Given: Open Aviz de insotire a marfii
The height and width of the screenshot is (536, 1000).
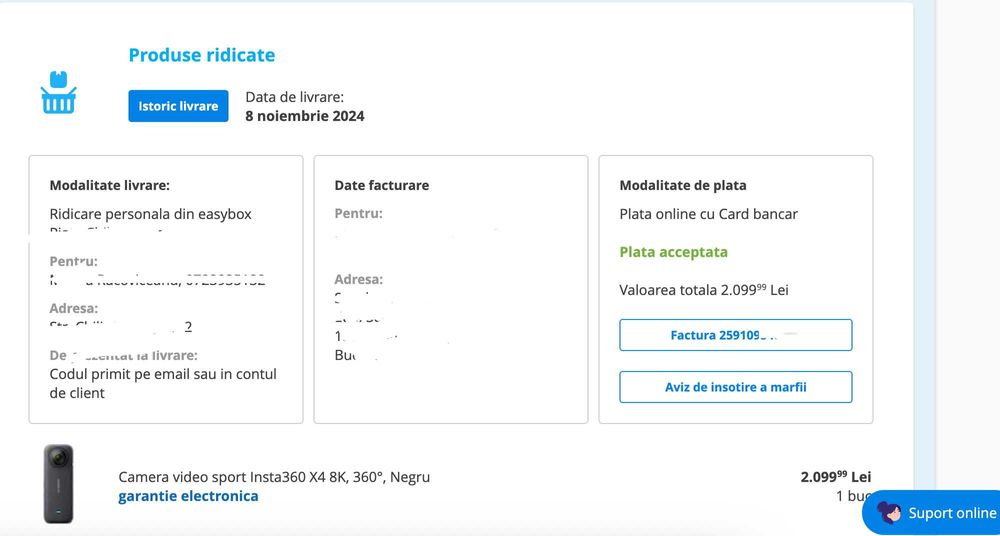Looking at the screenshot, I should [x=735, y=387].
